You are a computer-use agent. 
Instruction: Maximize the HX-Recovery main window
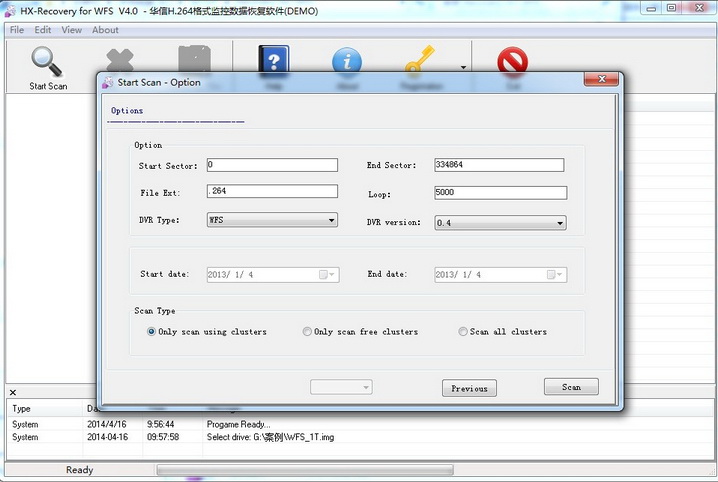pos(671,8)
